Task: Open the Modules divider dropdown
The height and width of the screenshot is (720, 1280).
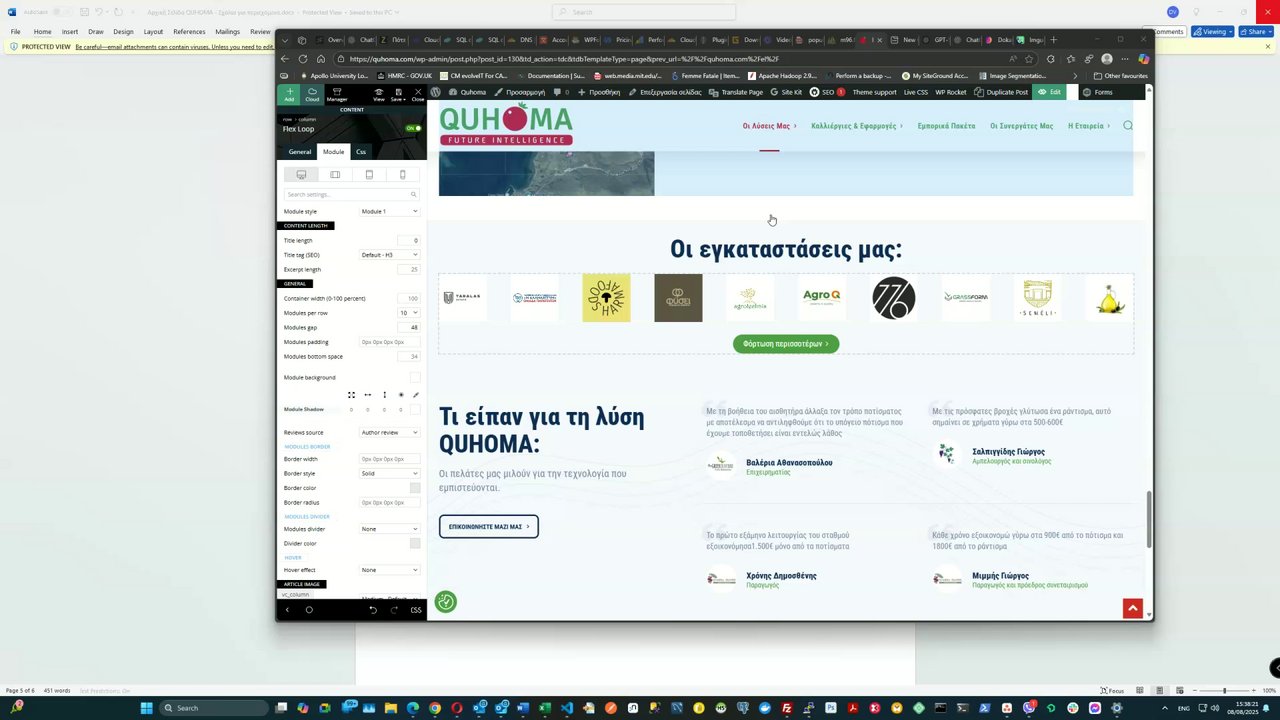Action: click(389, 529)
